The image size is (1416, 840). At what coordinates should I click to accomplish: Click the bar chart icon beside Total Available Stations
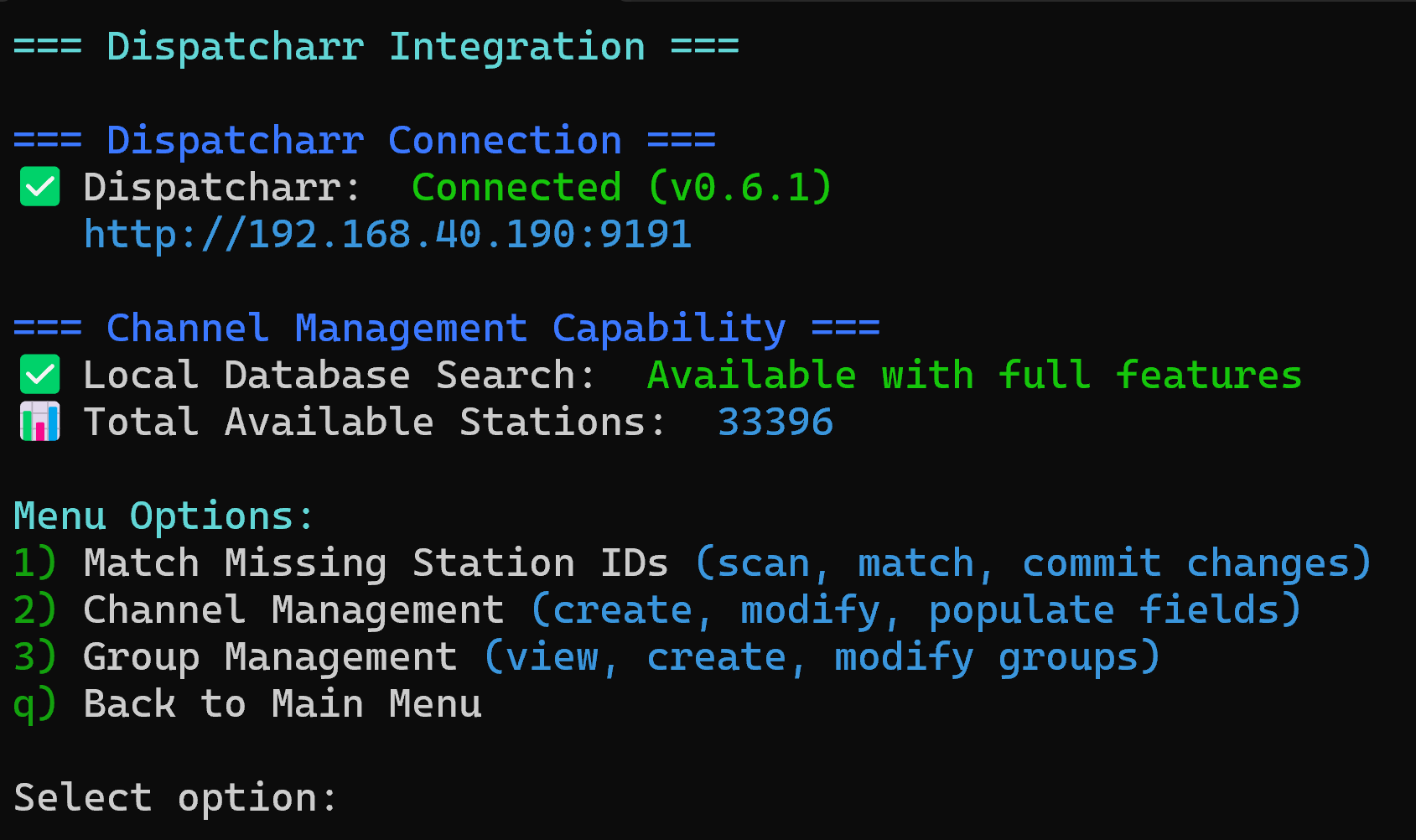tap(39, 422)
